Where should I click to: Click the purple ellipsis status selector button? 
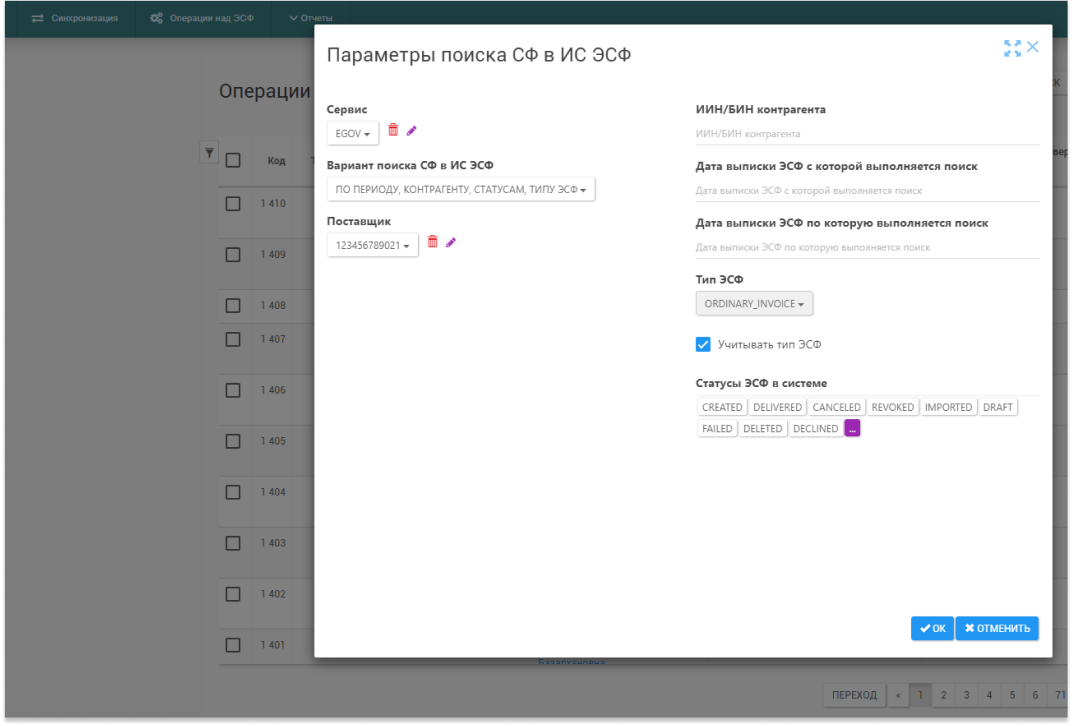click(852, 429)
